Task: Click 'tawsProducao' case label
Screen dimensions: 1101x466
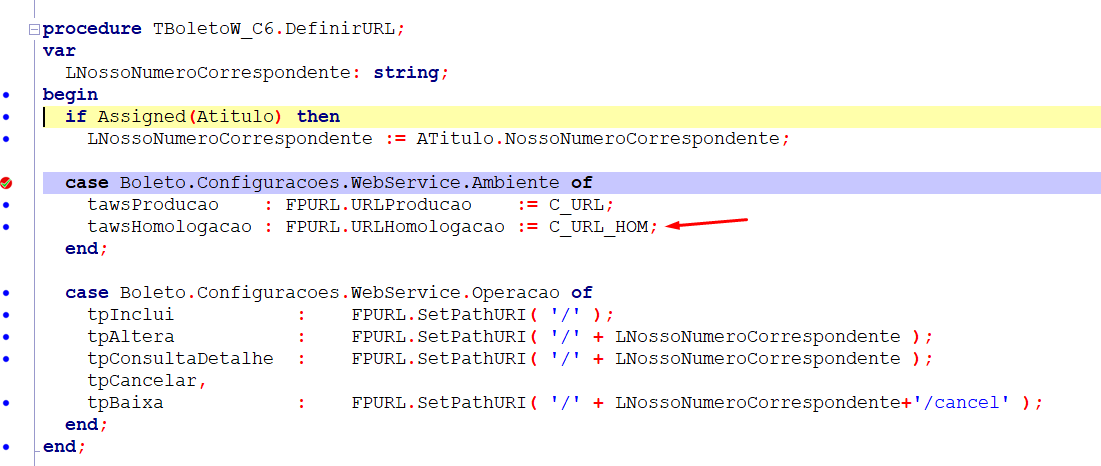Action: [153, 205]
